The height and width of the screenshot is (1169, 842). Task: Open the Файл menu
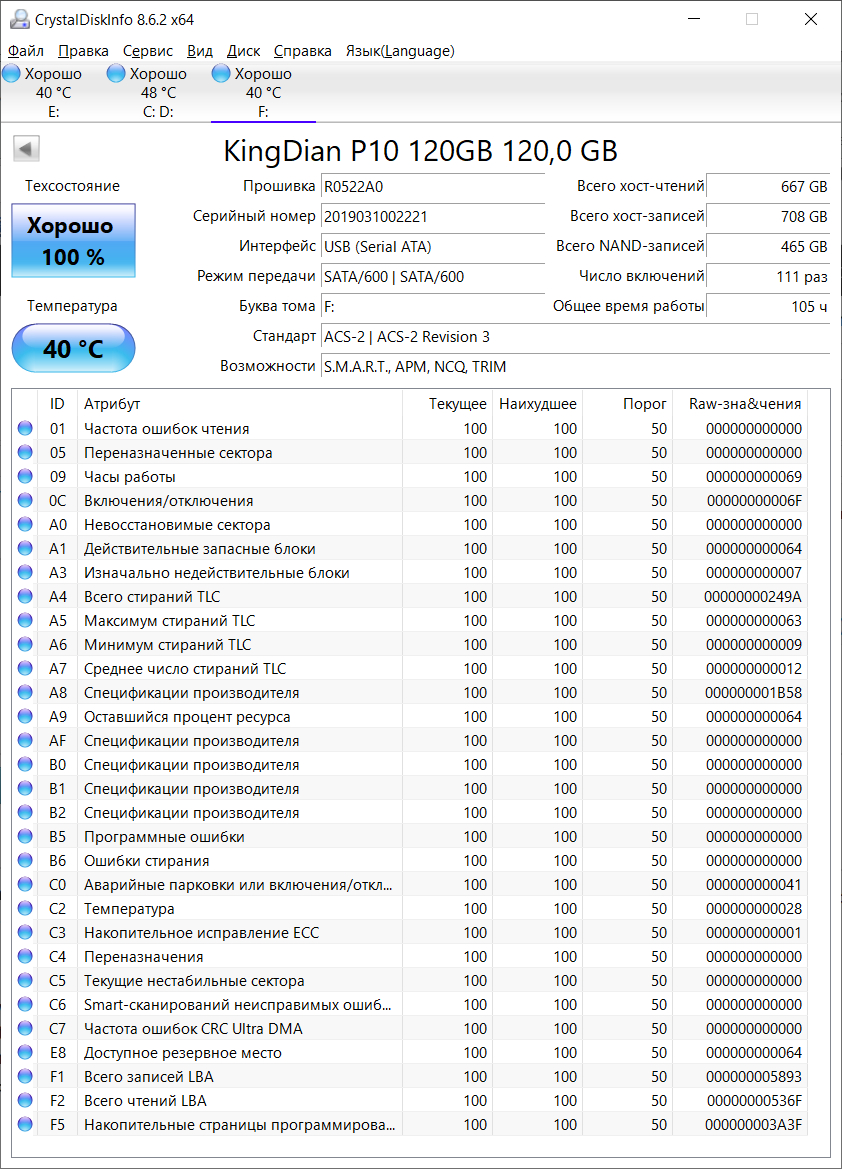click(26, 51)
